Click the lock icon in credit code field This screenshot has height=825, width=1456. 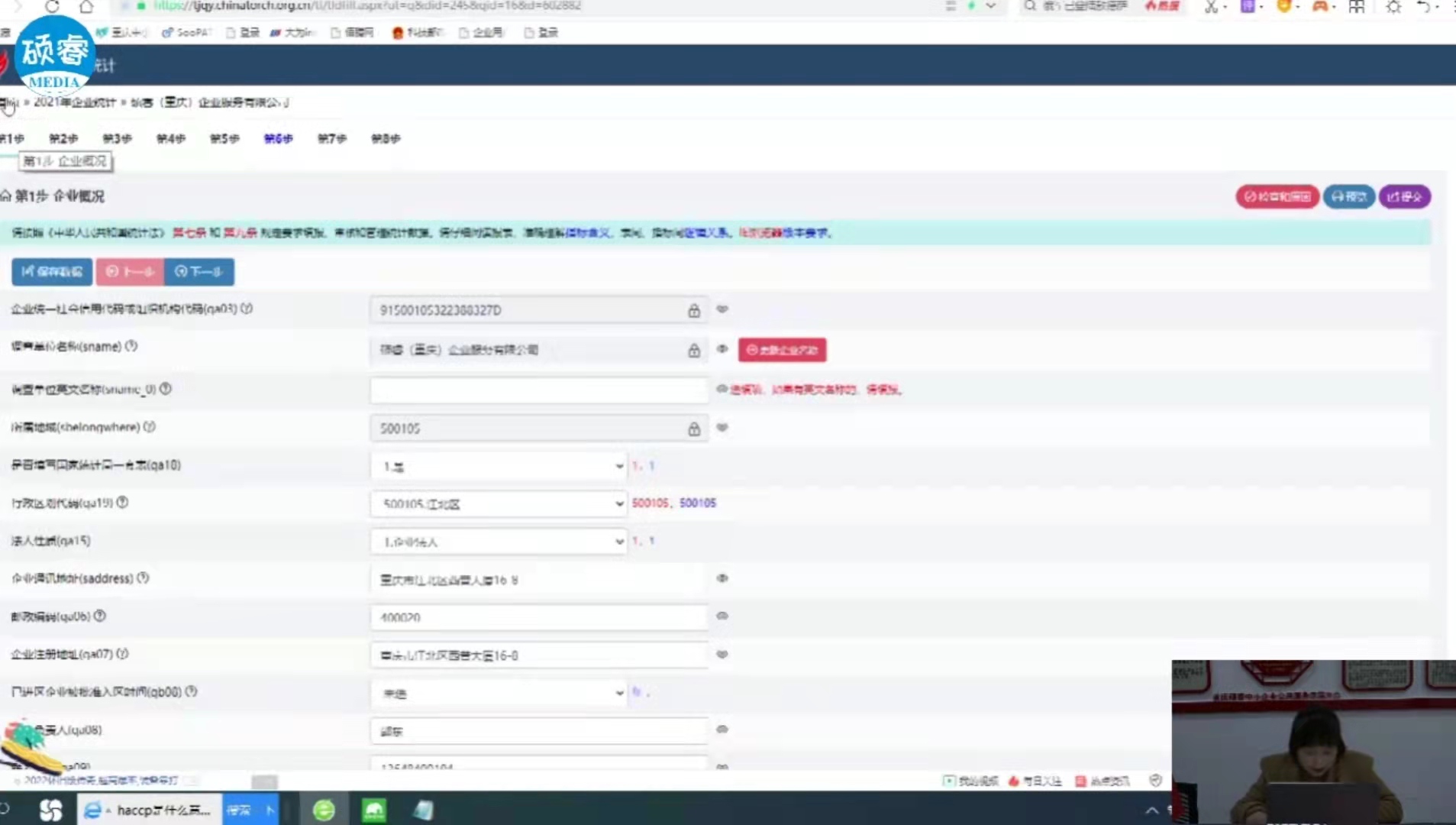[x=694, y=310]
